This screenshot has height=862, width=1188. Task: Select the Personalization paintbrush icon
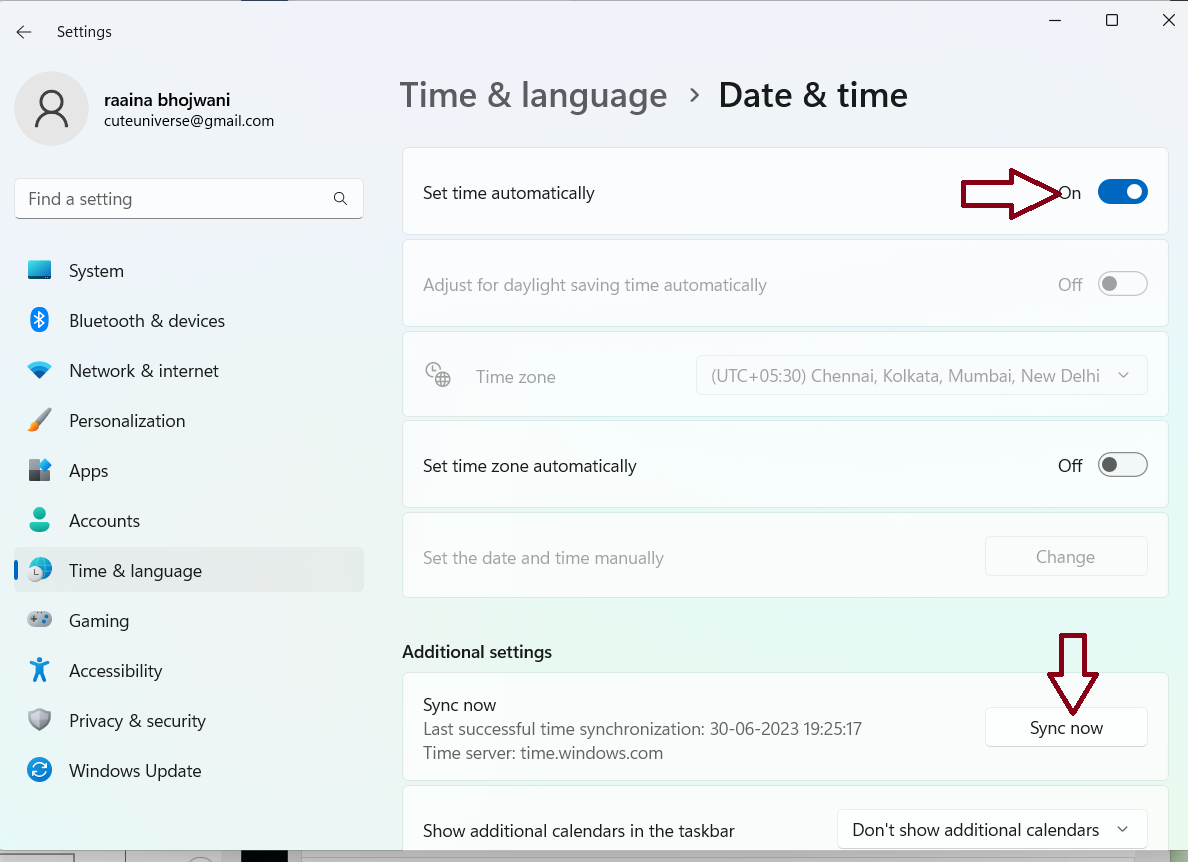coord(40,421)
